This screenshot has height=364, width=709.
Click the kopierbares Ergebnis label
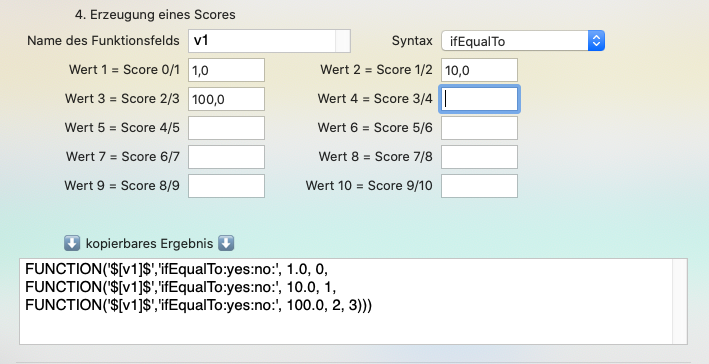(x=149, y=244)
